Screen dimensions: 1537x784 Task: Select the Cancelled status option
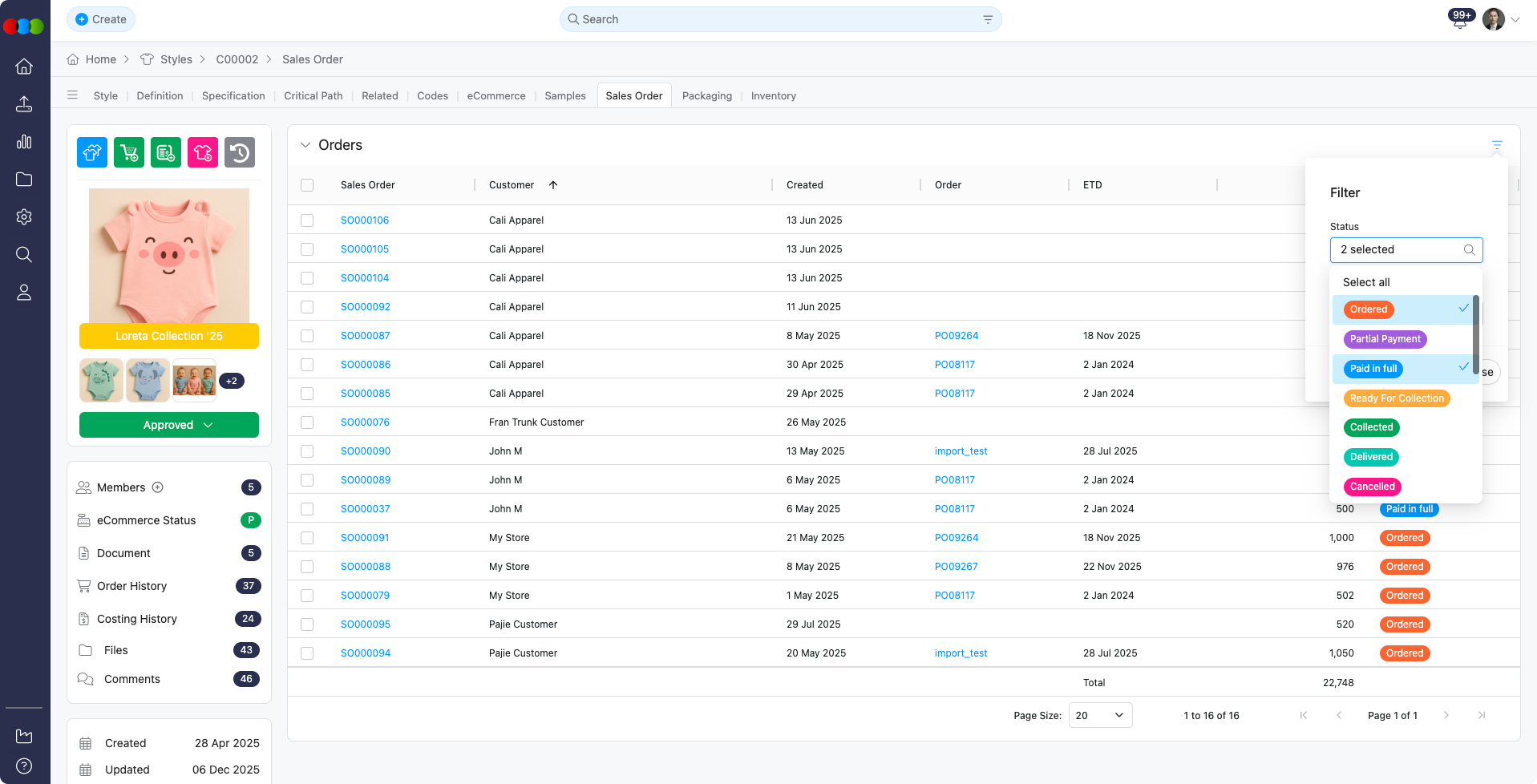1372,487
